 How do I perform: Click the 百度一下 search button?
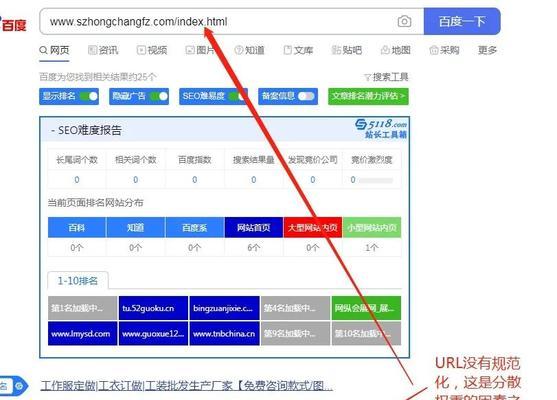(x=462, y=21)
